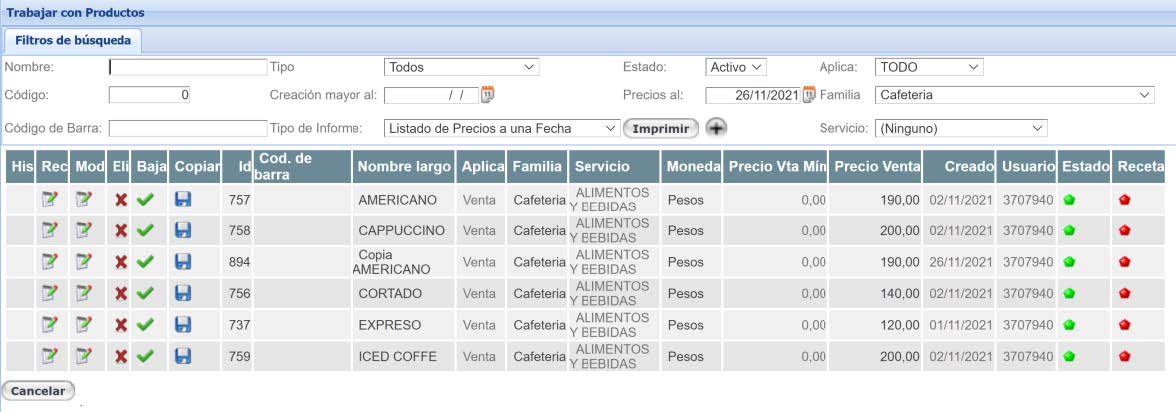The image size is (1176, 412).
Task: Click the Moneda column header
Action: coord(692,167)
